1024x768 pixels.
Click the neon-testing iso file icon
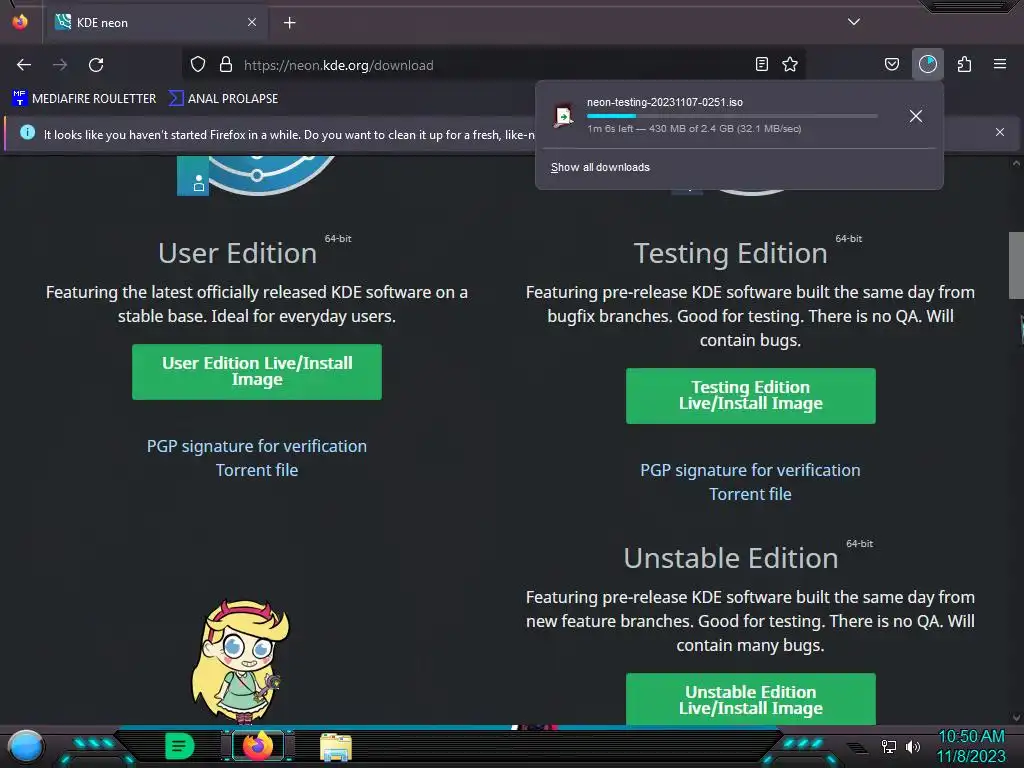pos(563,116)
